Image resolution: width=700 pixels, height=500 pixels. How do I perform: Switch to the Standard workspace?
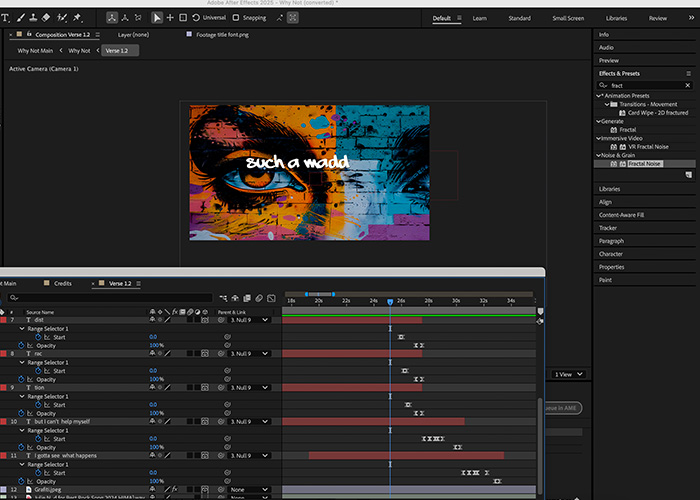[x=520, y=18]
